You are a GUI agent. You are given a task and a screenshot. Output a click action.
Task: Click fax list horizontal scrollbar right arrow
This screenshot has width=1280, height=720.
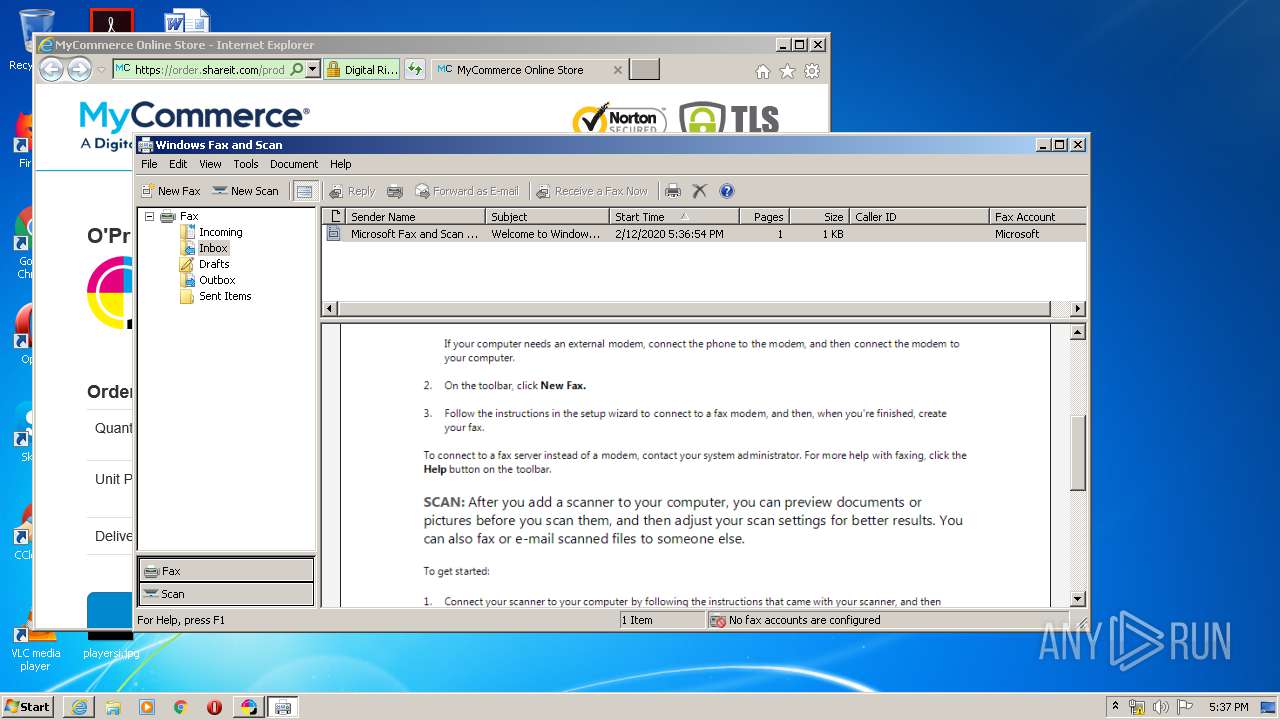pyautogui.click(x=1077, y=309)
